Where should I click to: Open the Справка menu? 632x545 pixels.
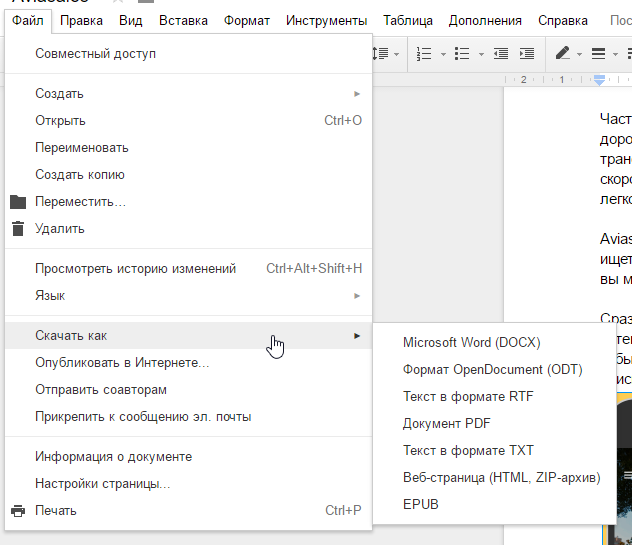(x=563, y=20)
